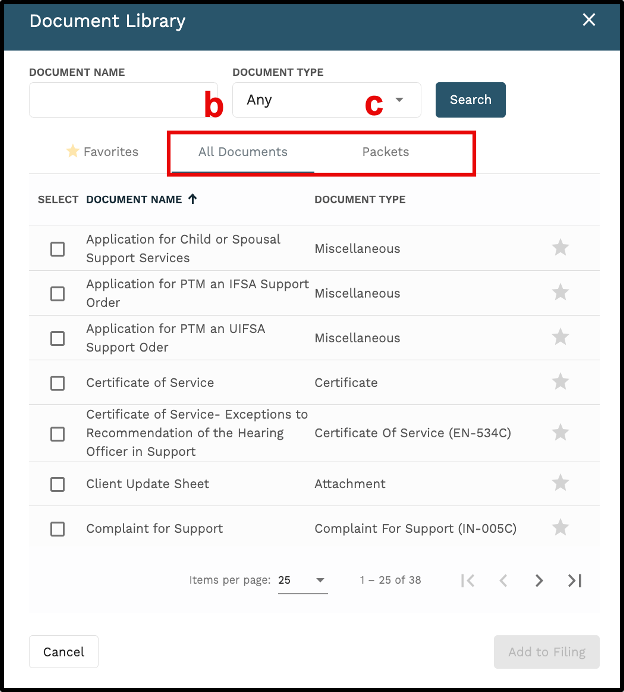
Task: Select Certificate of Service checkbox
Action: point(57,383)
